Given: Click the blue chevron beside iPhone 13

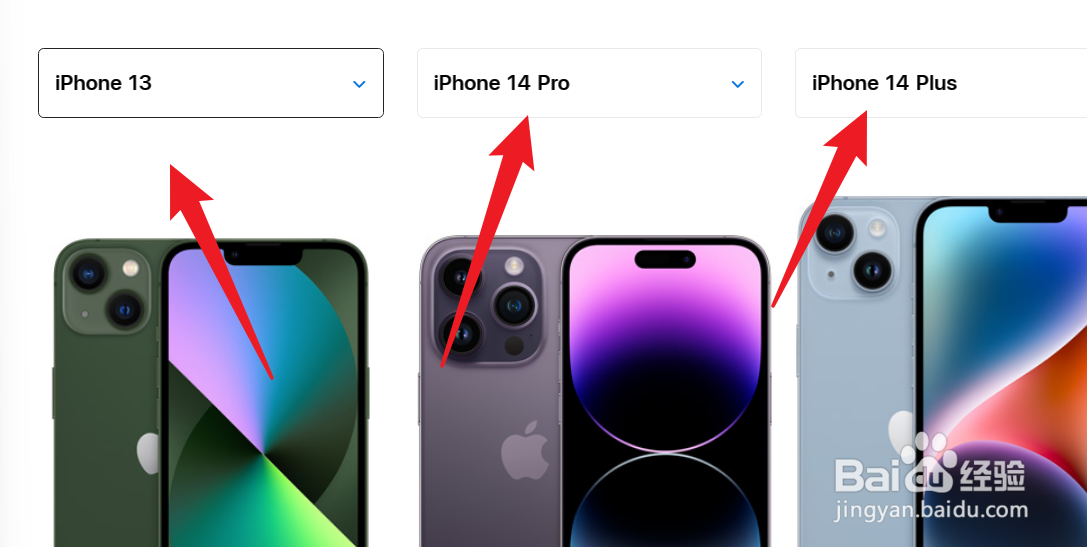Looking at the screenshot, I should tap(359, 84).
